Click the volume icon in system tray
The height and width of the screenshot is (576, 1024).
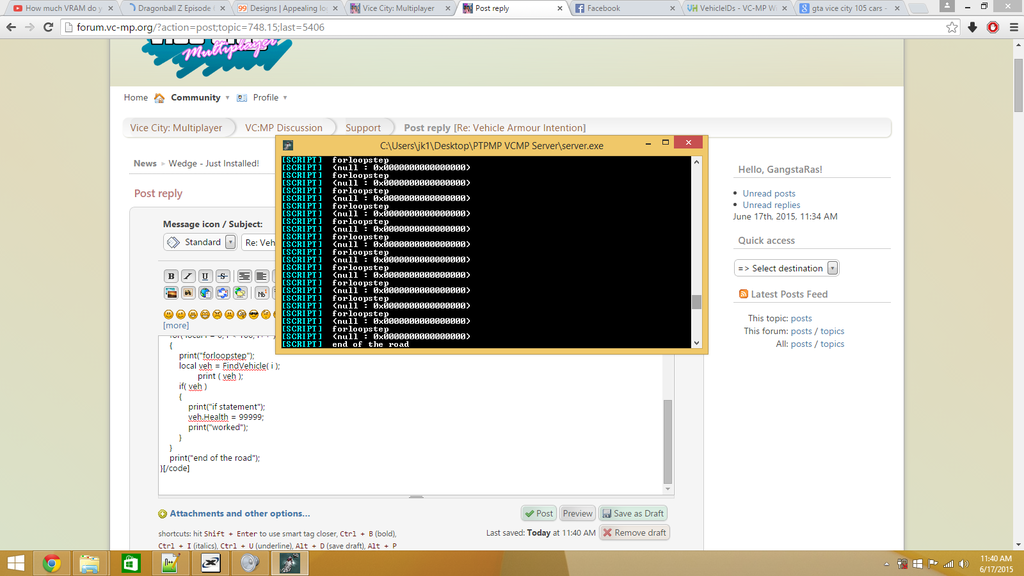(964, 564)
